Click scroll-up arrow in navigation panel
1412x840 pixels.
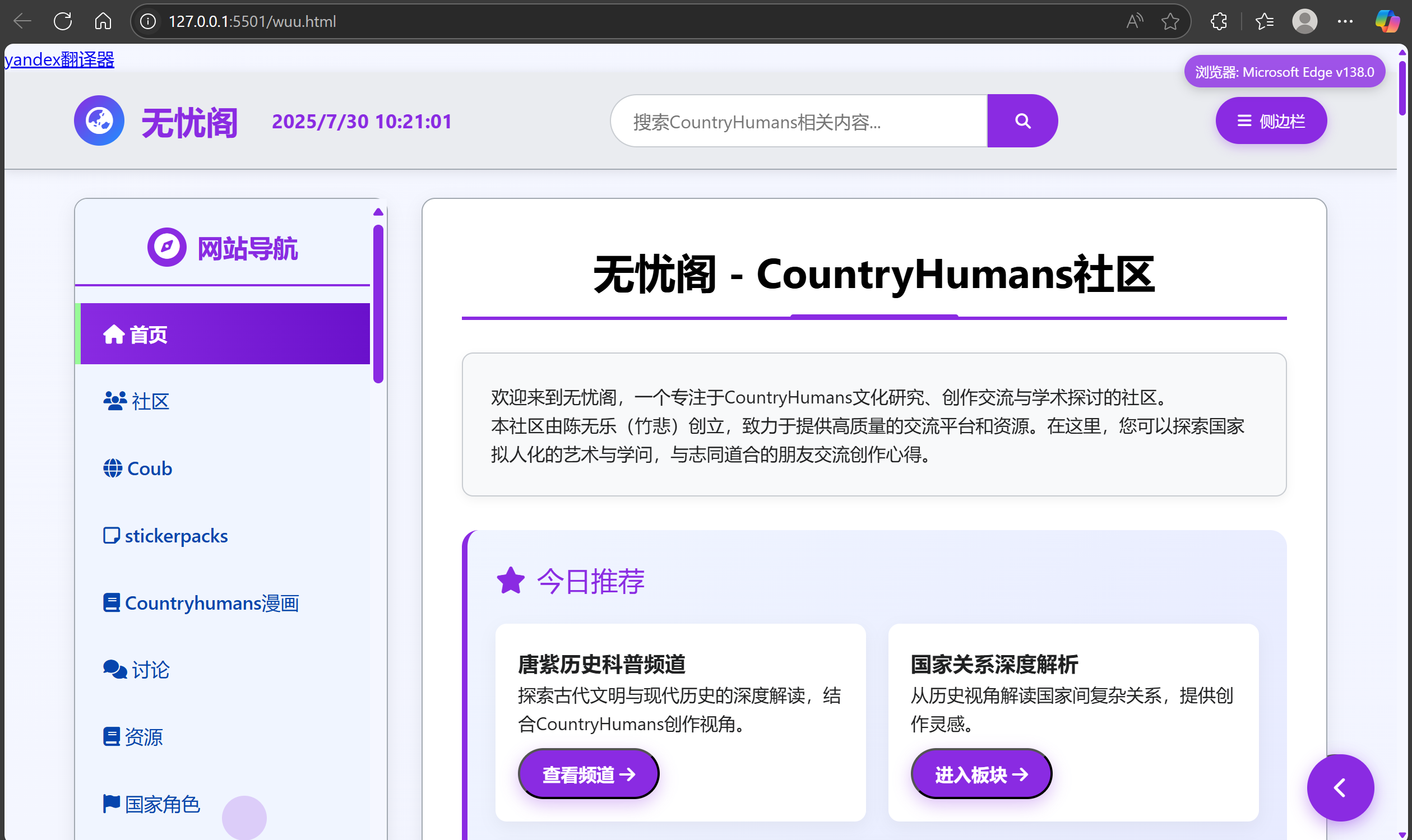click(x=378, y=212)
